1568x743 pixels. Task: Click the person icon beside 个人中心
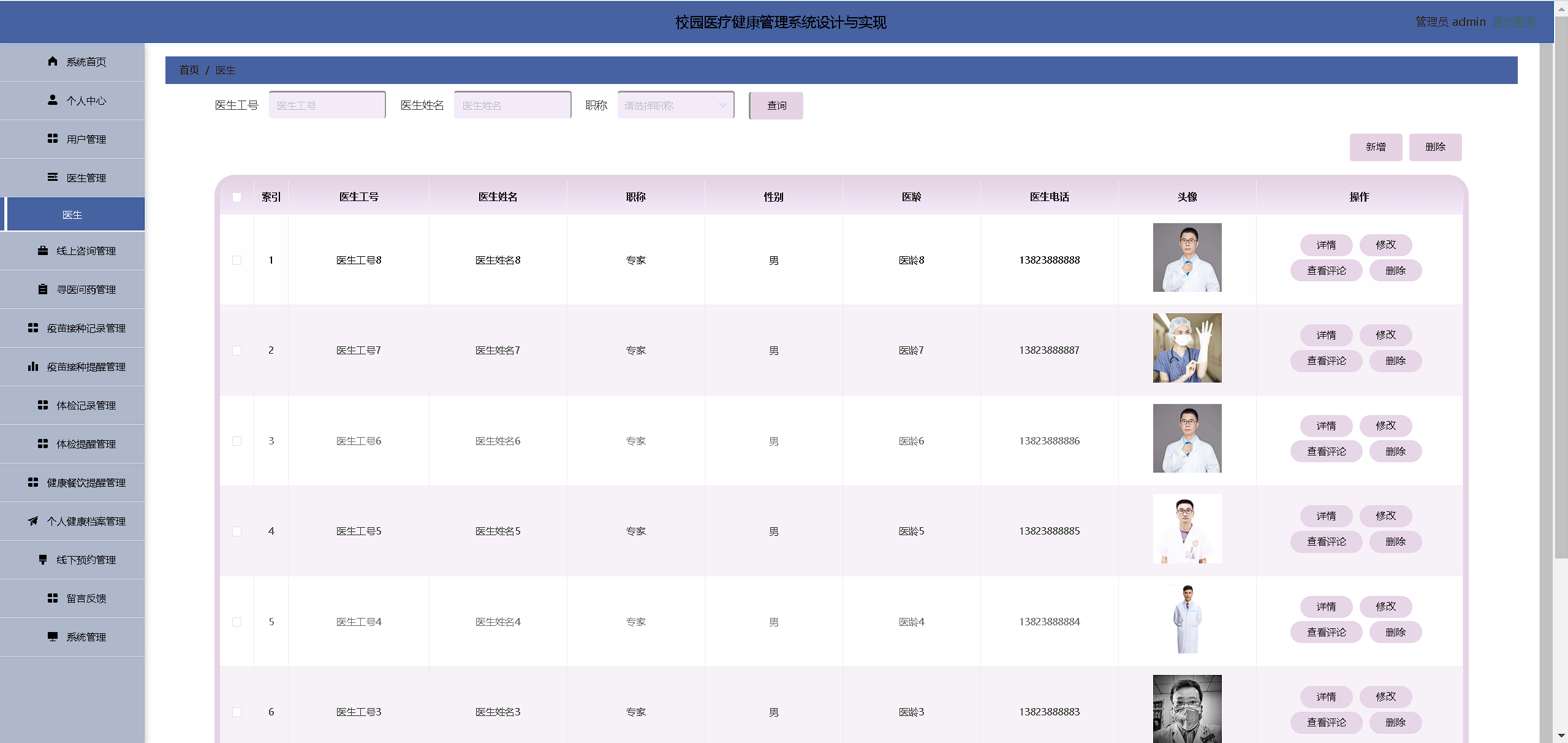(x=53, y=100)
